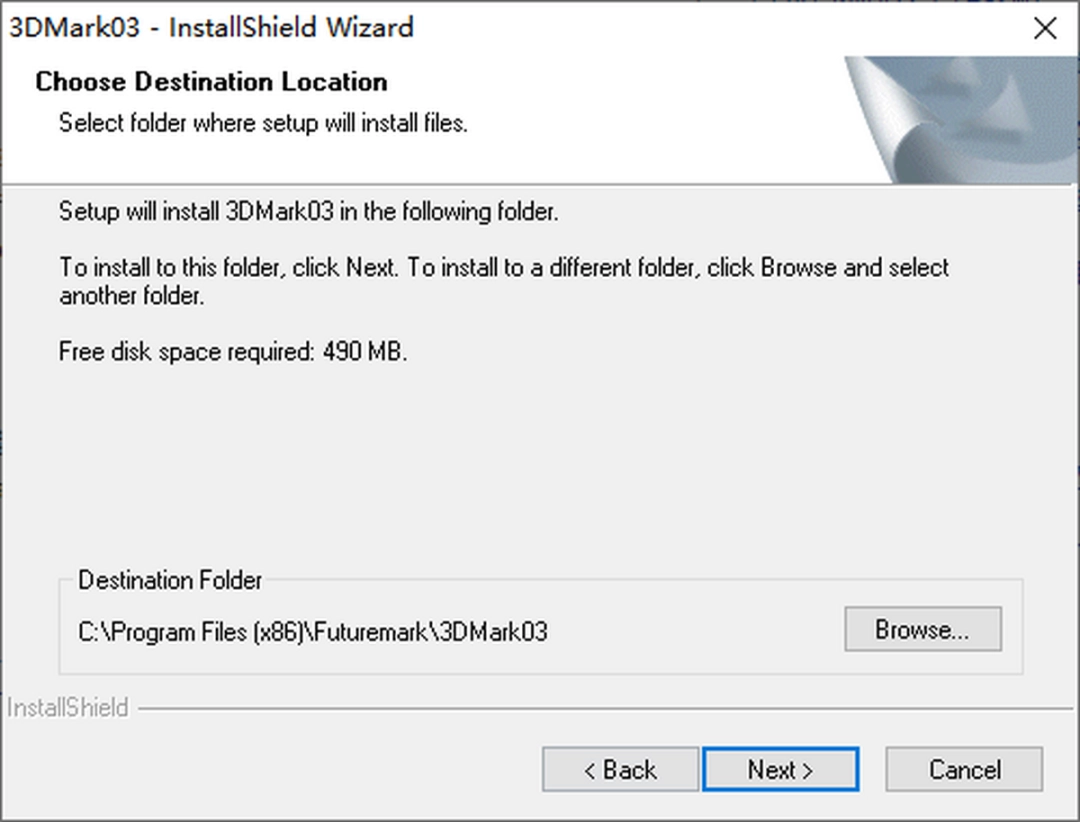This screenshot has width=1080, height=822.
Task: Click the highlighted default Next button
Action: [780, 769]
